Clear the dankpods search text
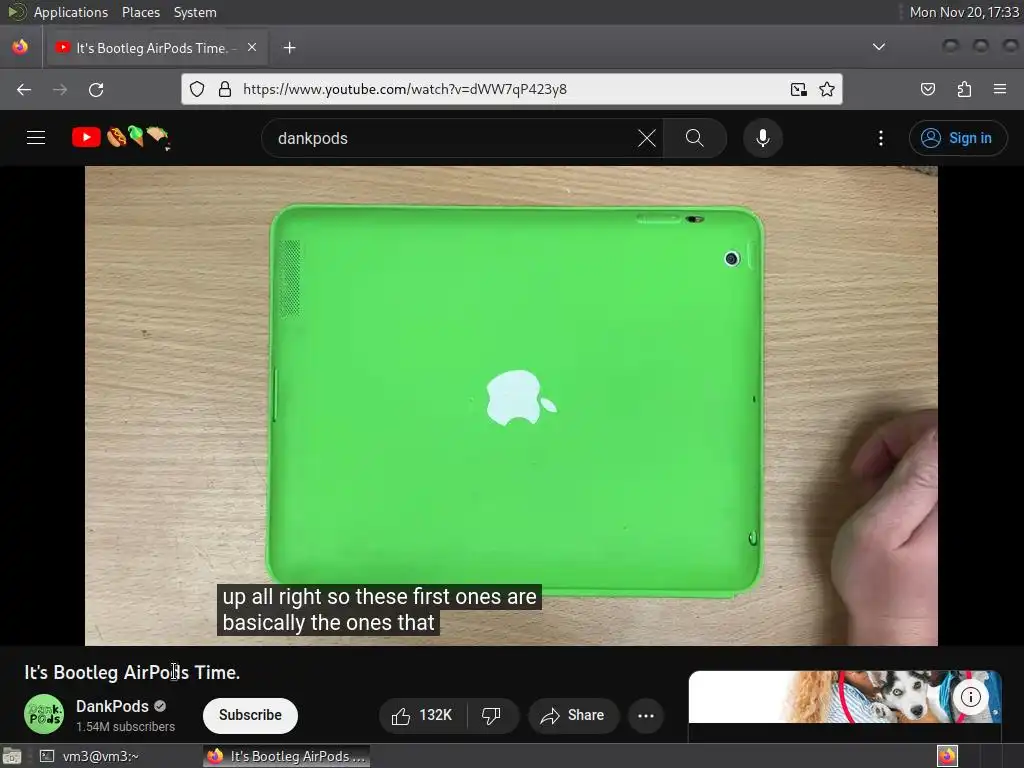This screenshot has width=1024, height=768. [x=647, y=138]
